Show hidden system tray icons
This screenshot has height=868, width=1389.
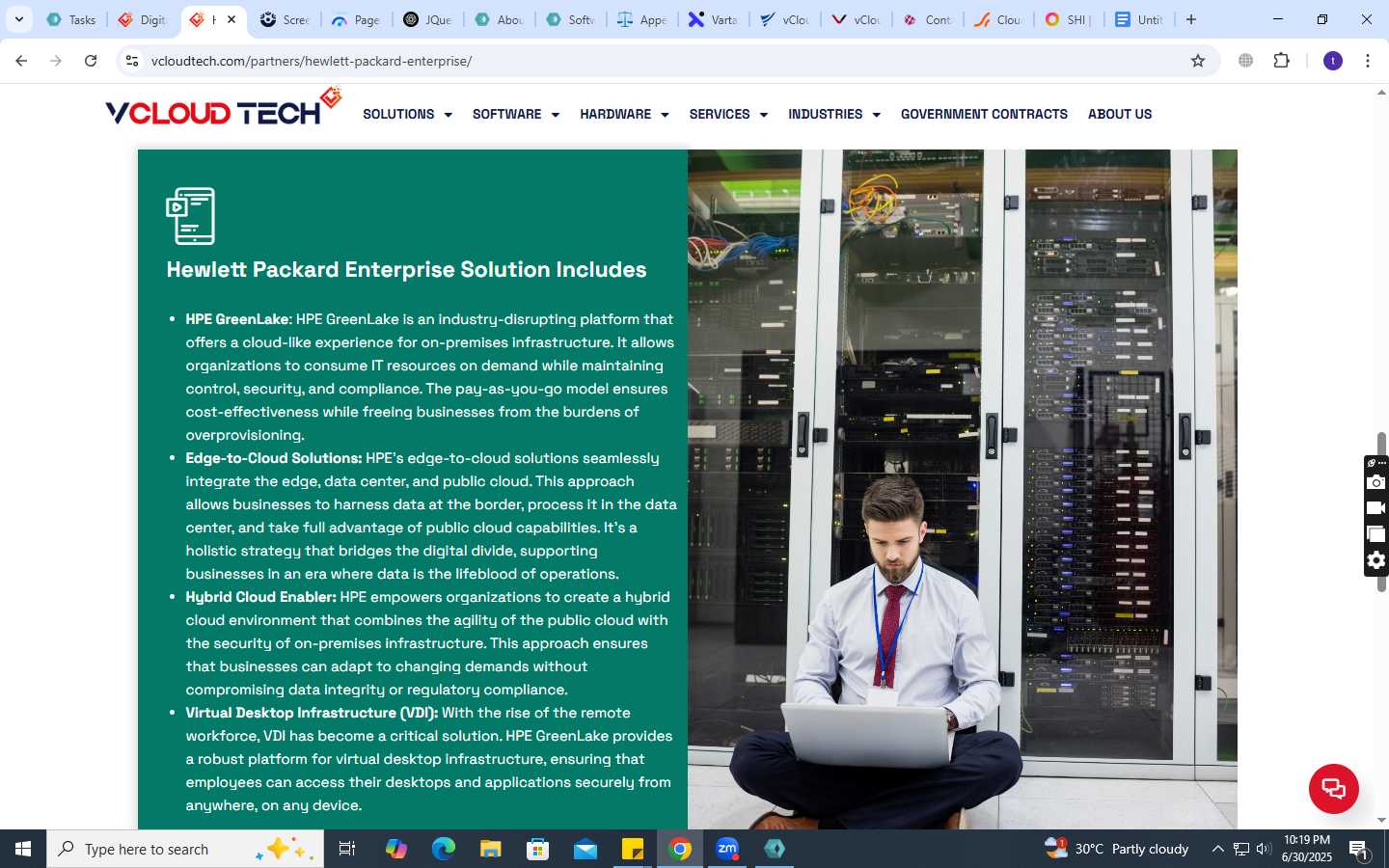(x=1217, y=849)
